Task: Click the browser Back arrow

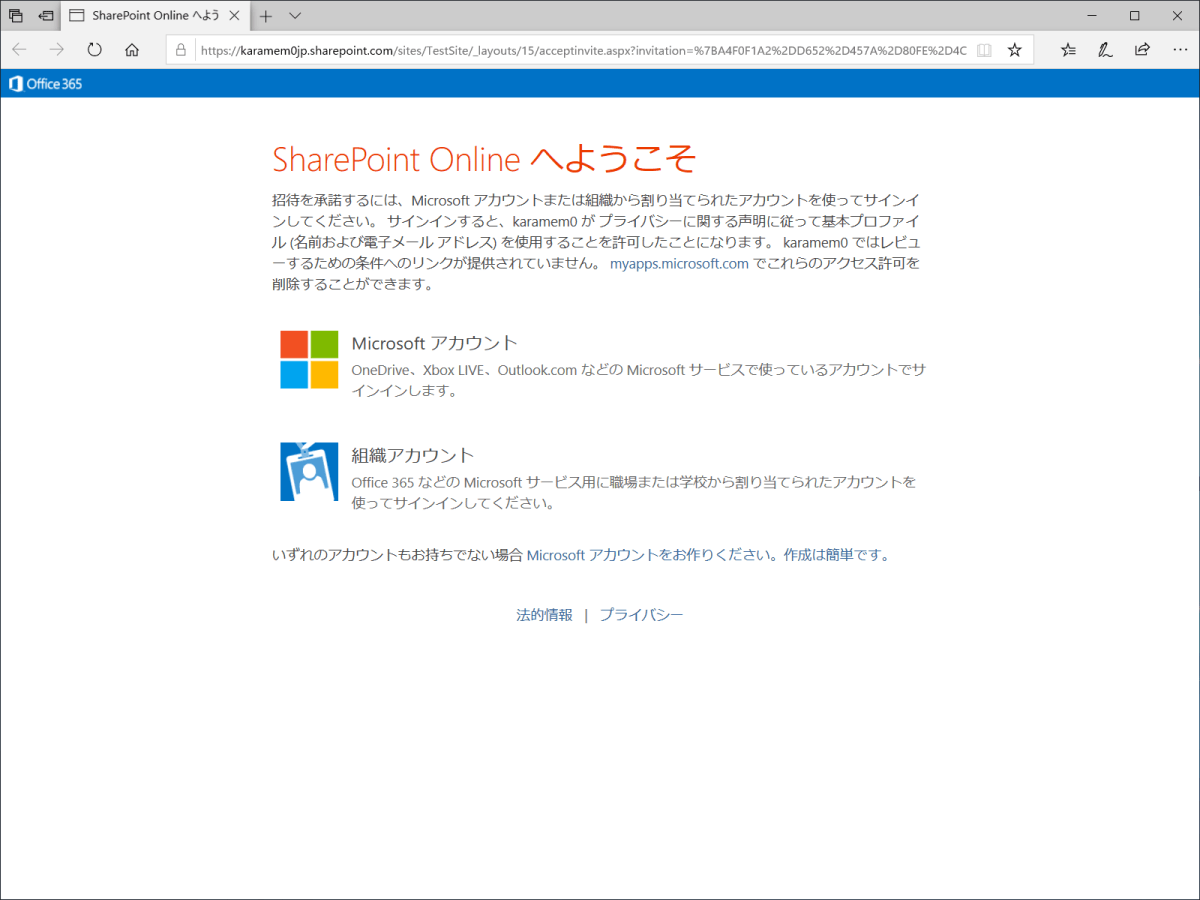Action: [x=20, y=50]
